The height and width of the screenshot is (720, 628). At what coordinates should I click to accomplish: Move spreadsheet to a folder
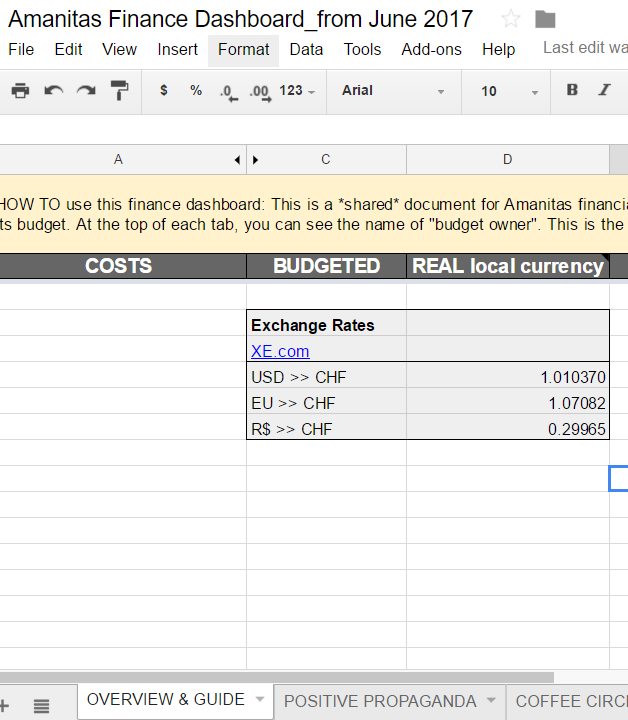point(545,19)
